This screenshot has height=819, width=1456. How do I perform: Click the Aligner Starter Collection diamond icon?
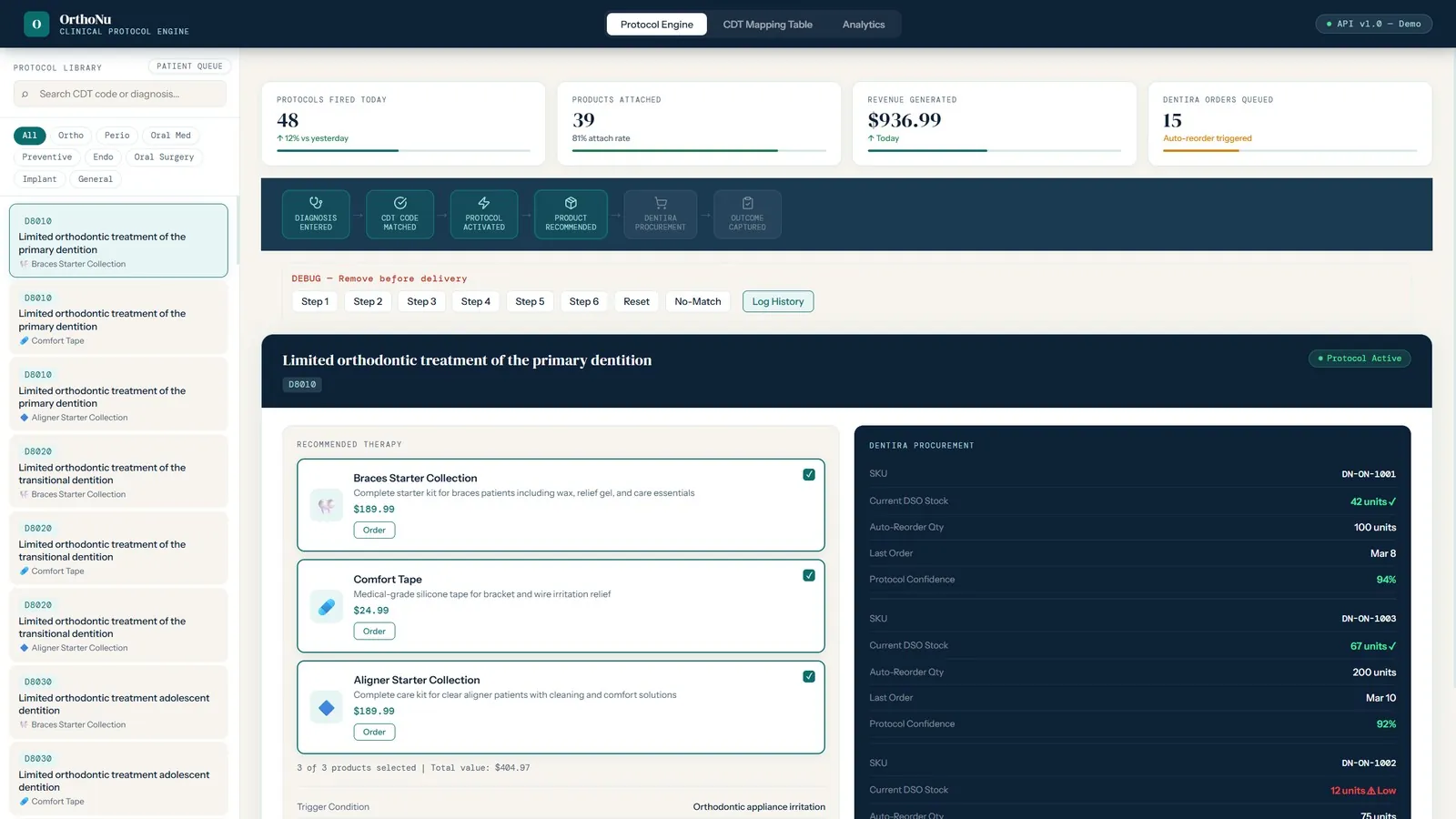(326, 707)
